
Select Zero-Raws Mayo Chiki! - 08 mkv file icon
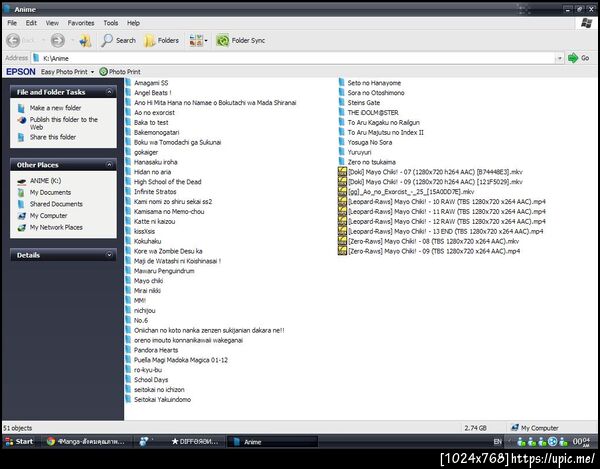point(342,241)
